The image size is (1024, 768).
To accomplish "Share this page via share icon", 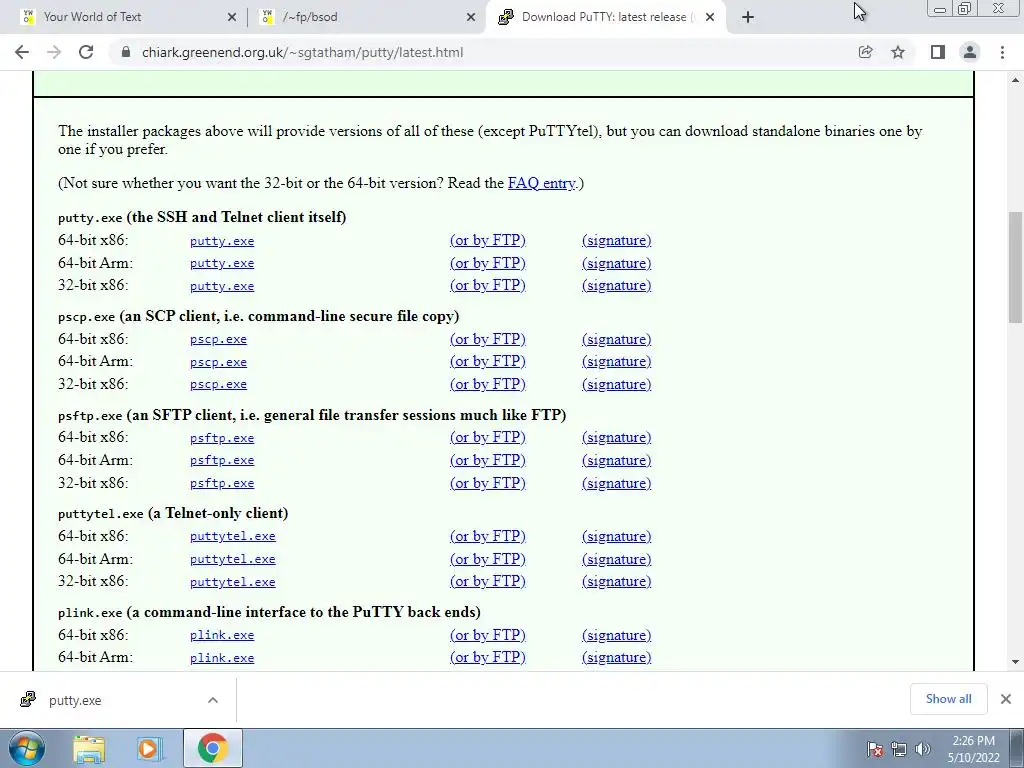I will tap(865, 52).
